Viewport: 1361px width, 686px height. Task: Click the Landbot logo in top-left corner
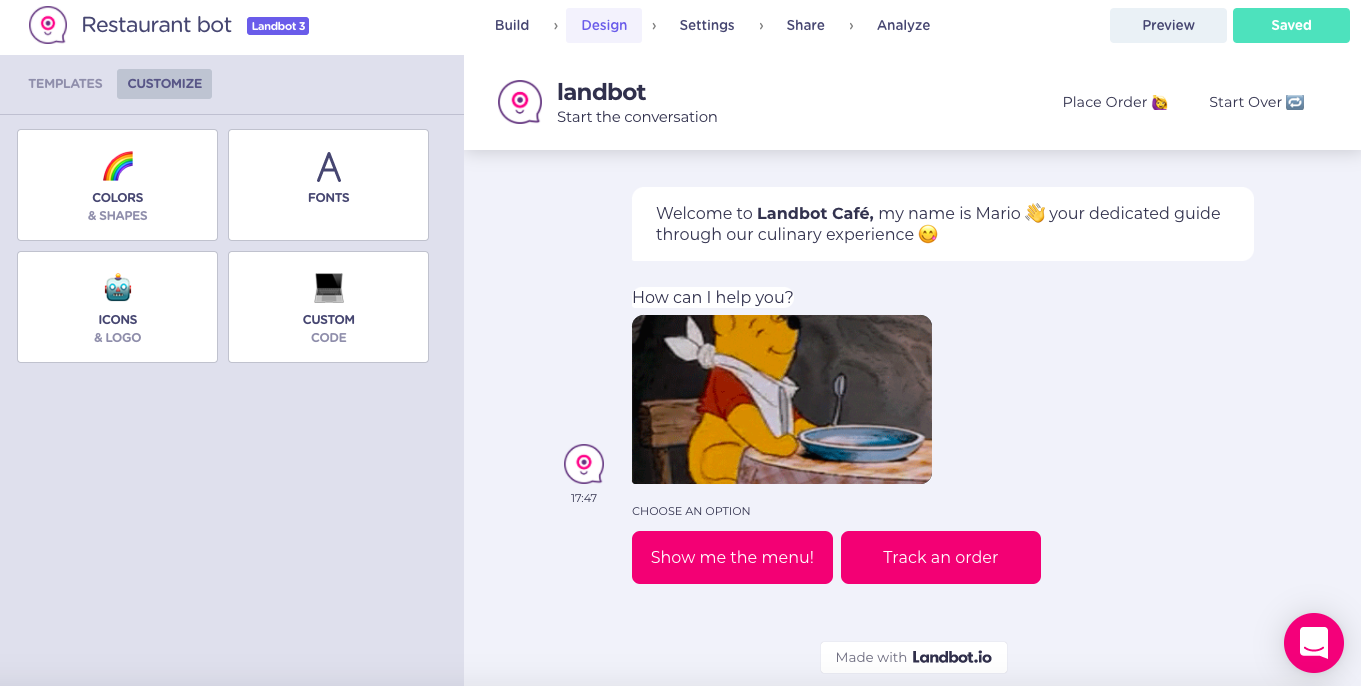(x=48, y=25)
